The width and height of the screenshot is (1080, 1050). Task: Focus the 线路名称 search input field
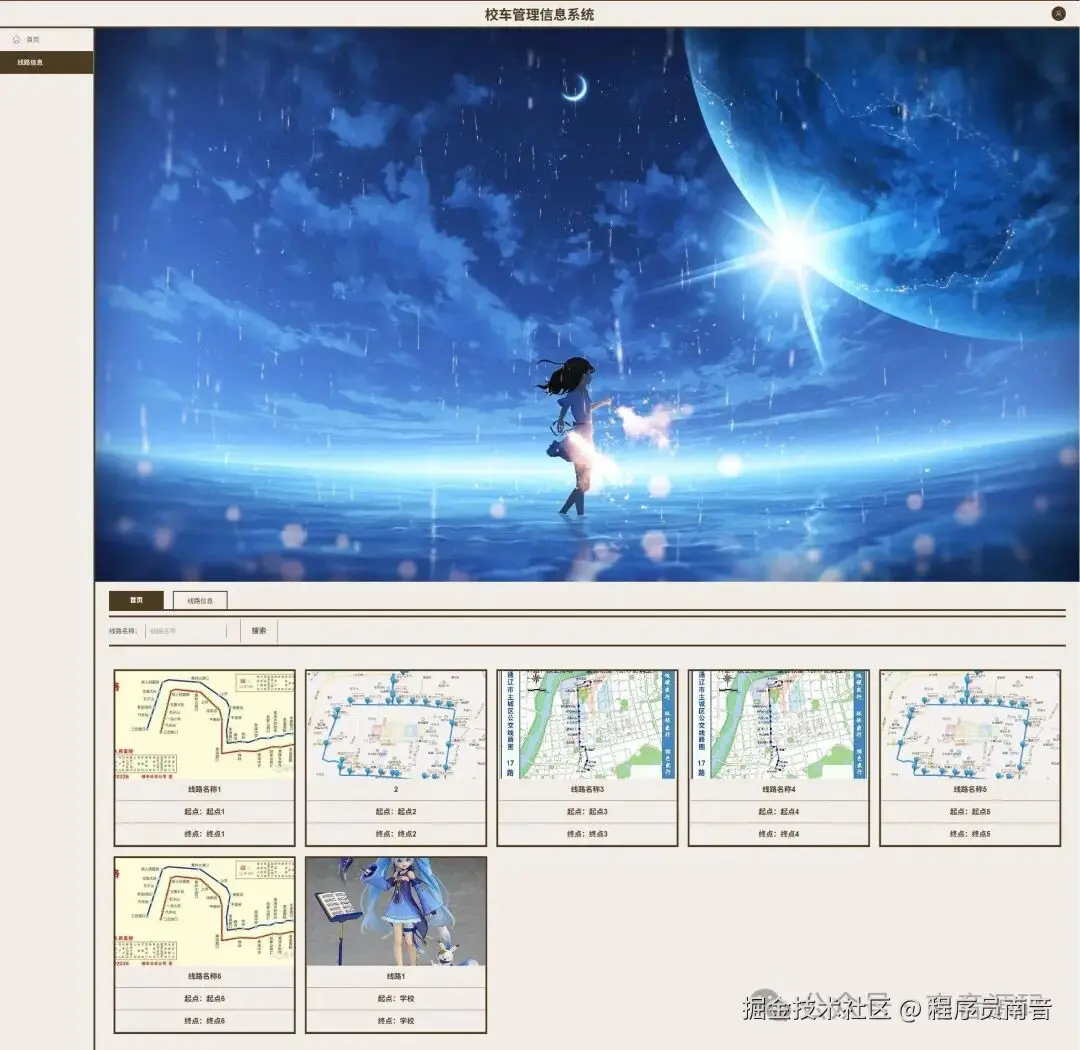click(x=186, y=630)
